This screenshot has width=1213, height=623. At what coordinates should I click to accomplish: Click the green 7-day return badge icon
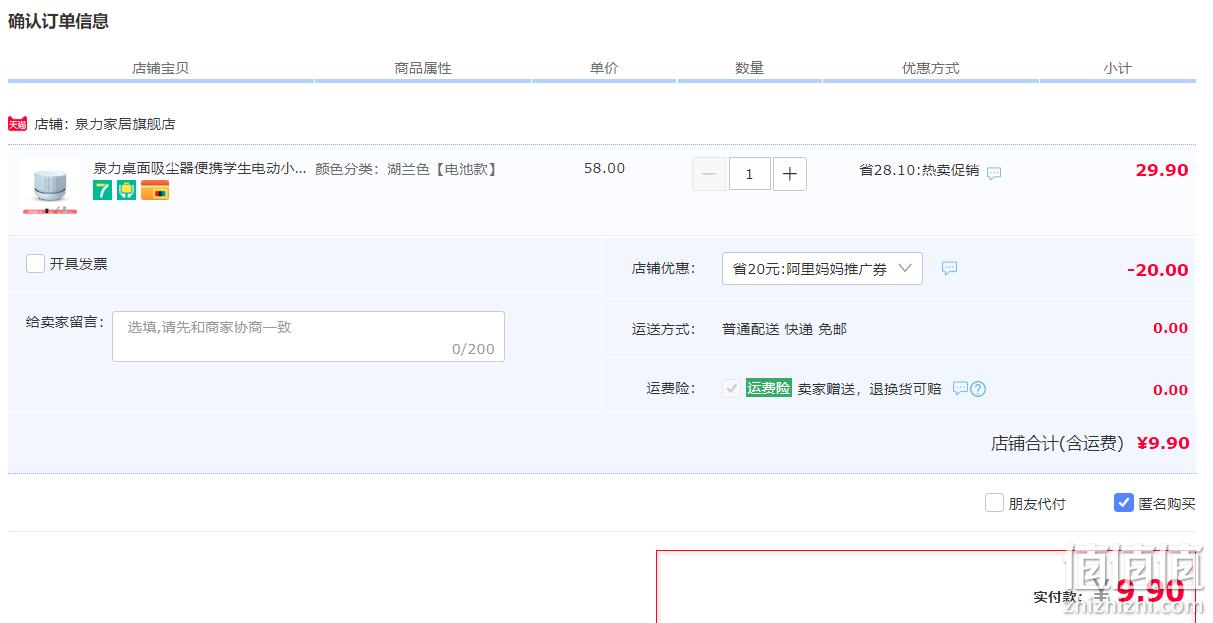click(x=103, y=190)
